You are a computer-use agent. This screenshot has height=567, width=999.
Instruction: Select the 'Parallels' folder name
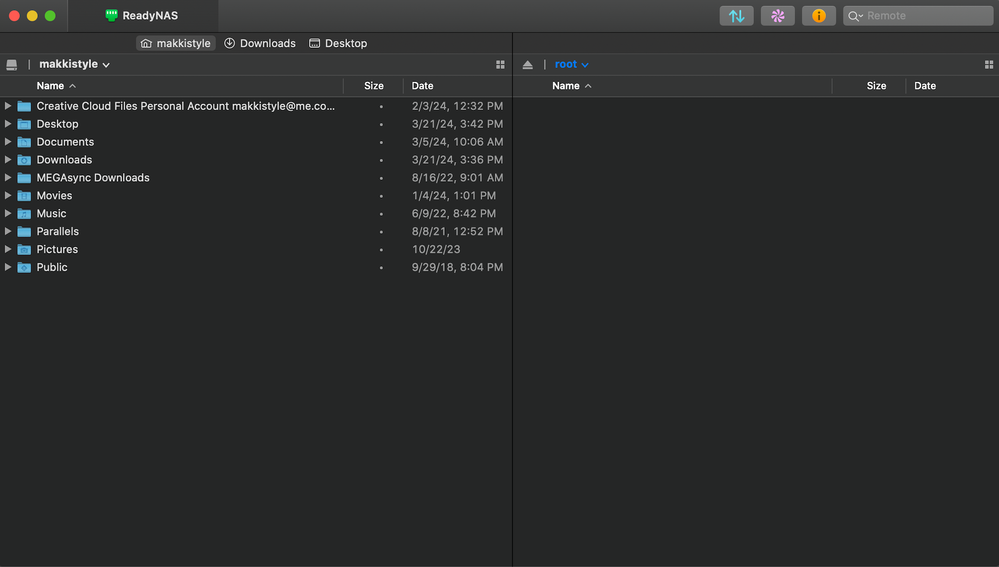click(57, 231)
